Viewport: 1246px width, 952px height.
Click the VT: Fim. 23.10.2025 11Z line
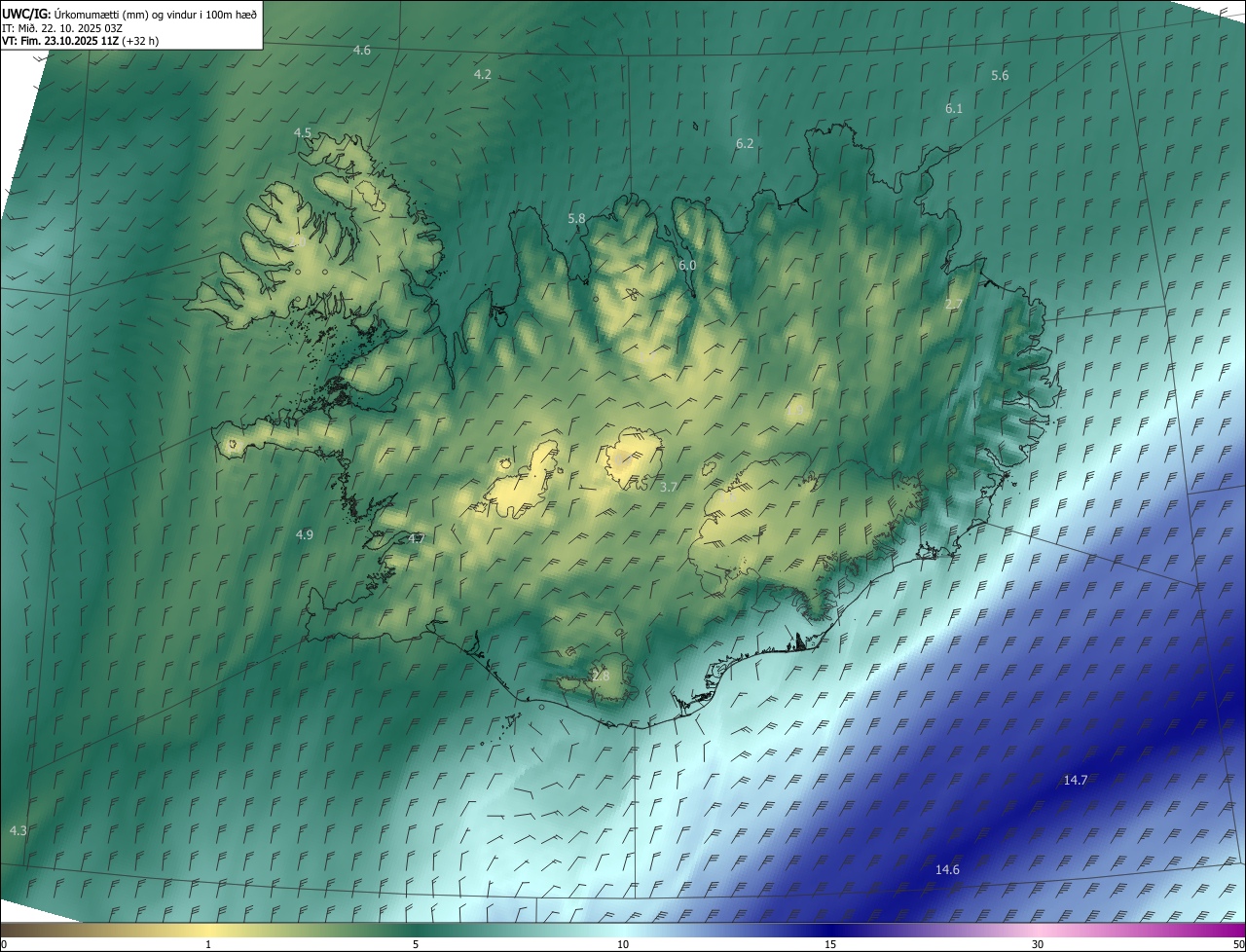[78, 41]
